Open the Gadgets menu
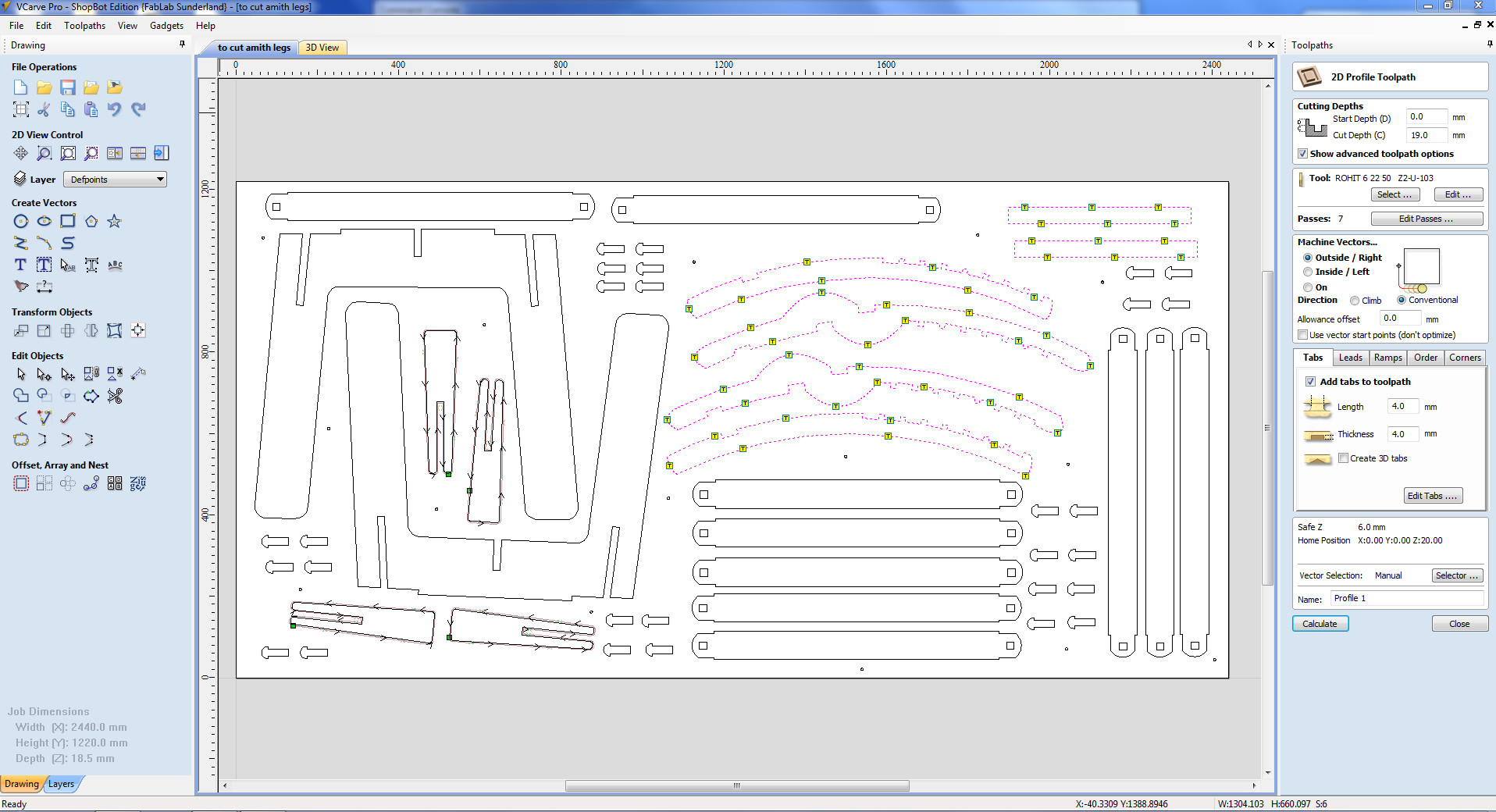Screen dimensions: 1496x812 (166, 26)
